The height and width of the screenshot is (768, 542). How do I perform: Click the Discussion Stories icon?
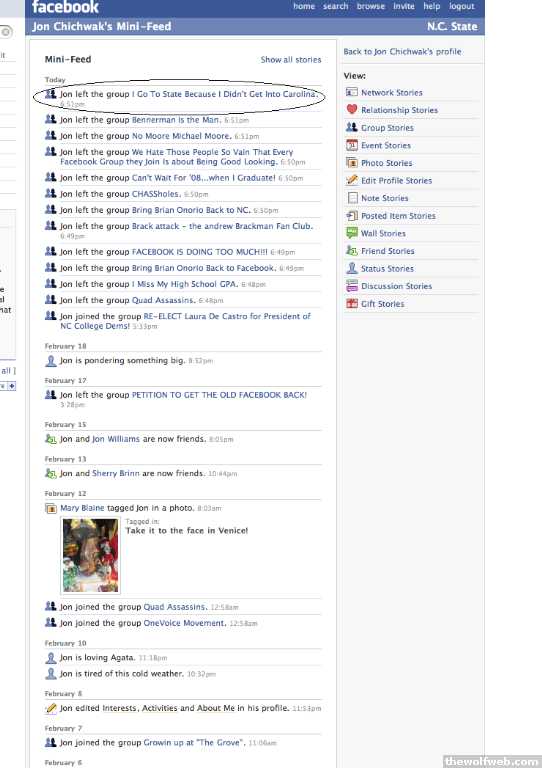point(352,286)
